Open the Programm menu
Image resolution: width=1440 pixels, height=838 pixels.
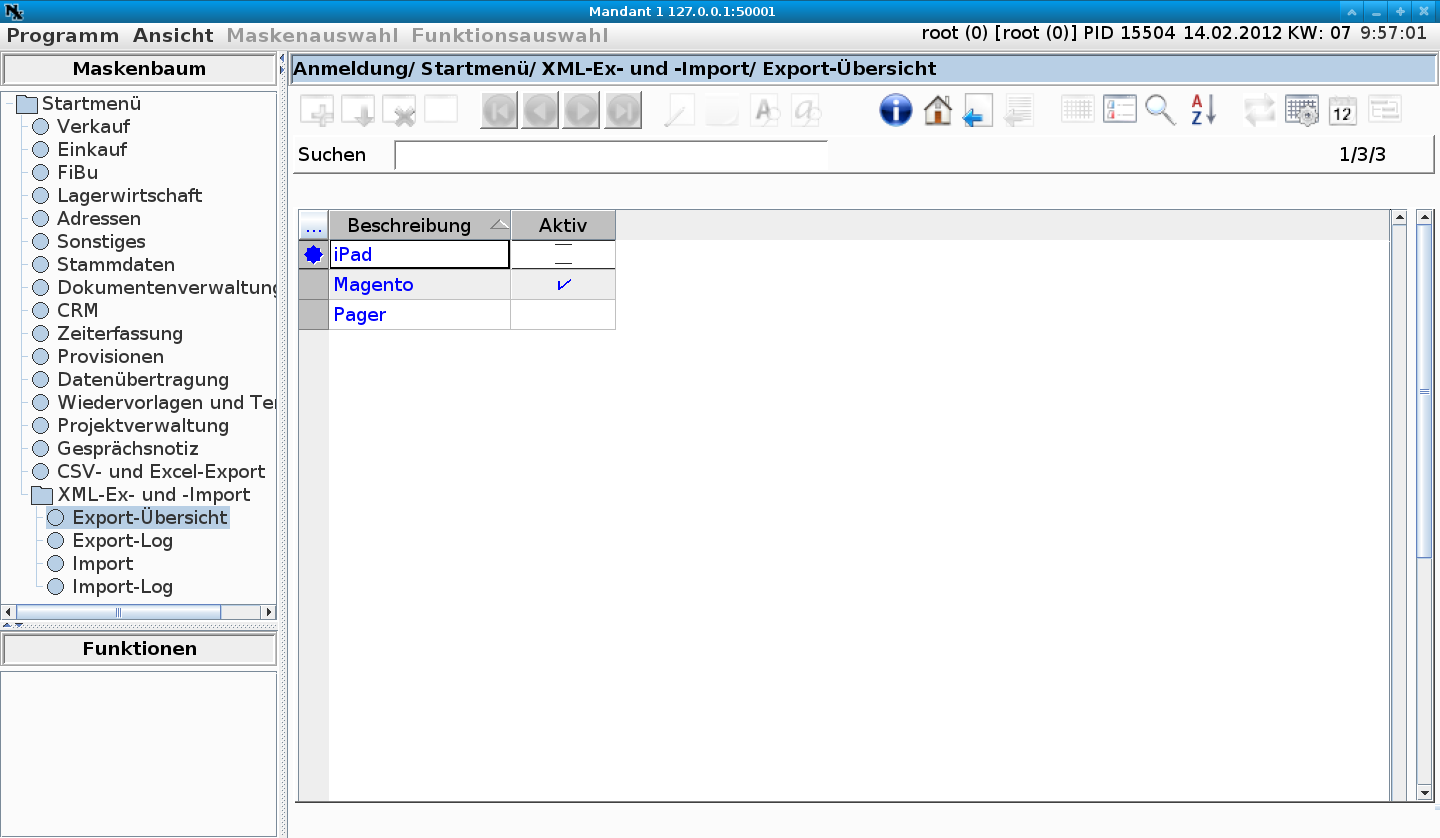[x=63, y=35]
